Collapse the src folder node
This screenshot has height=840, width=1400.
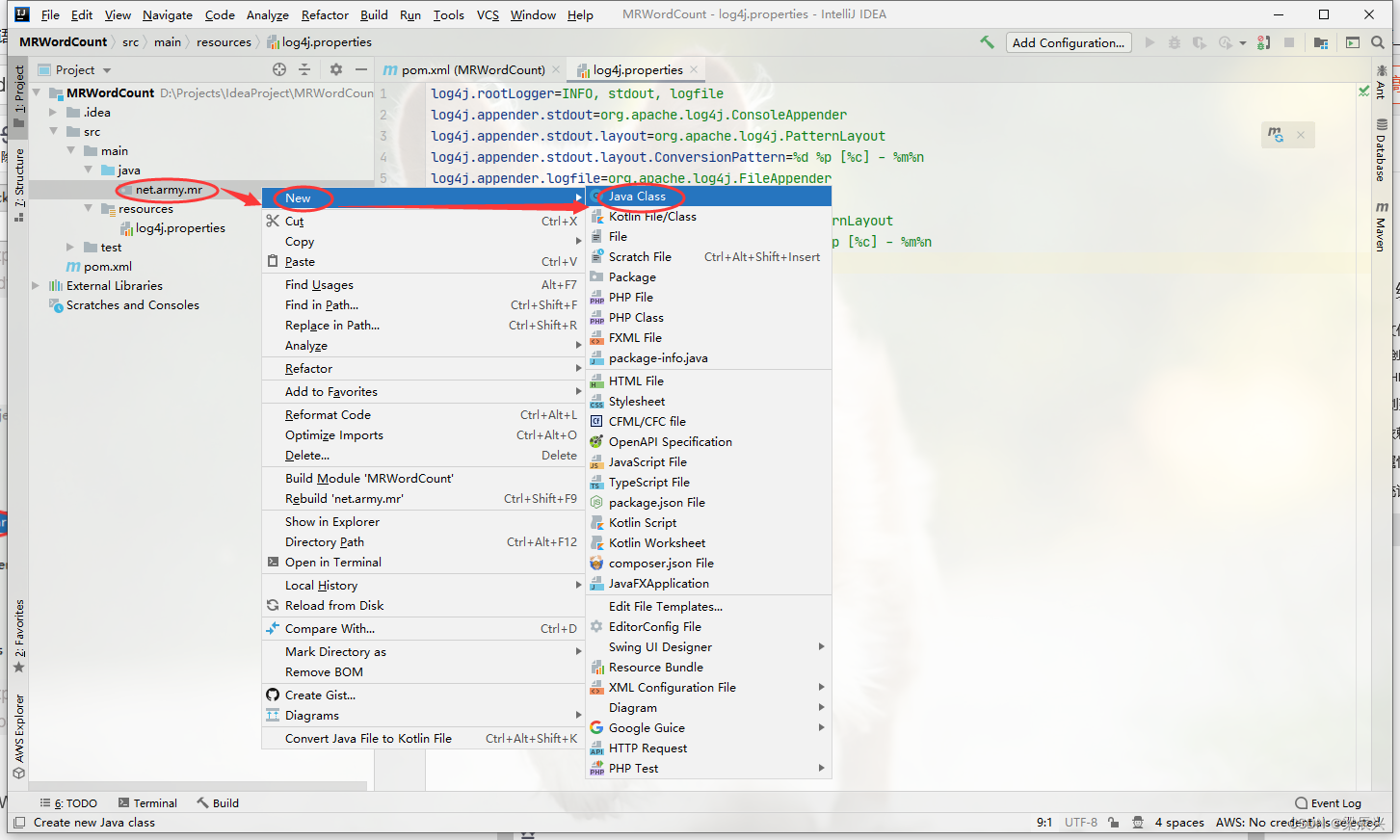click(54, 131)
